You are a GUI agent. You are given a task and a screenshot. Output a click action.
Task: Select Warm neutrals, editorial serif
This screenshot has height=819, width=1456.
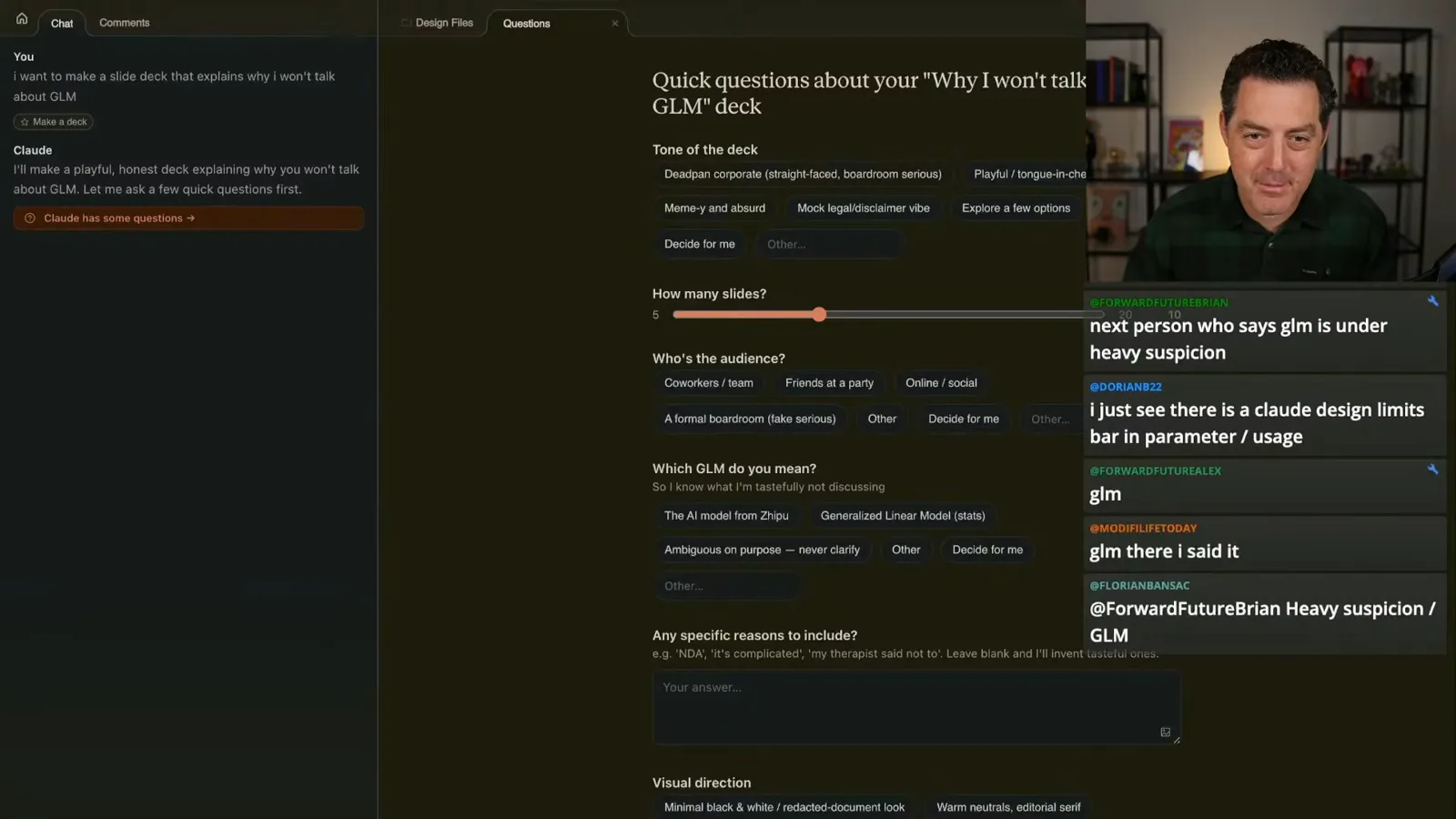[x=1008, y=807]
